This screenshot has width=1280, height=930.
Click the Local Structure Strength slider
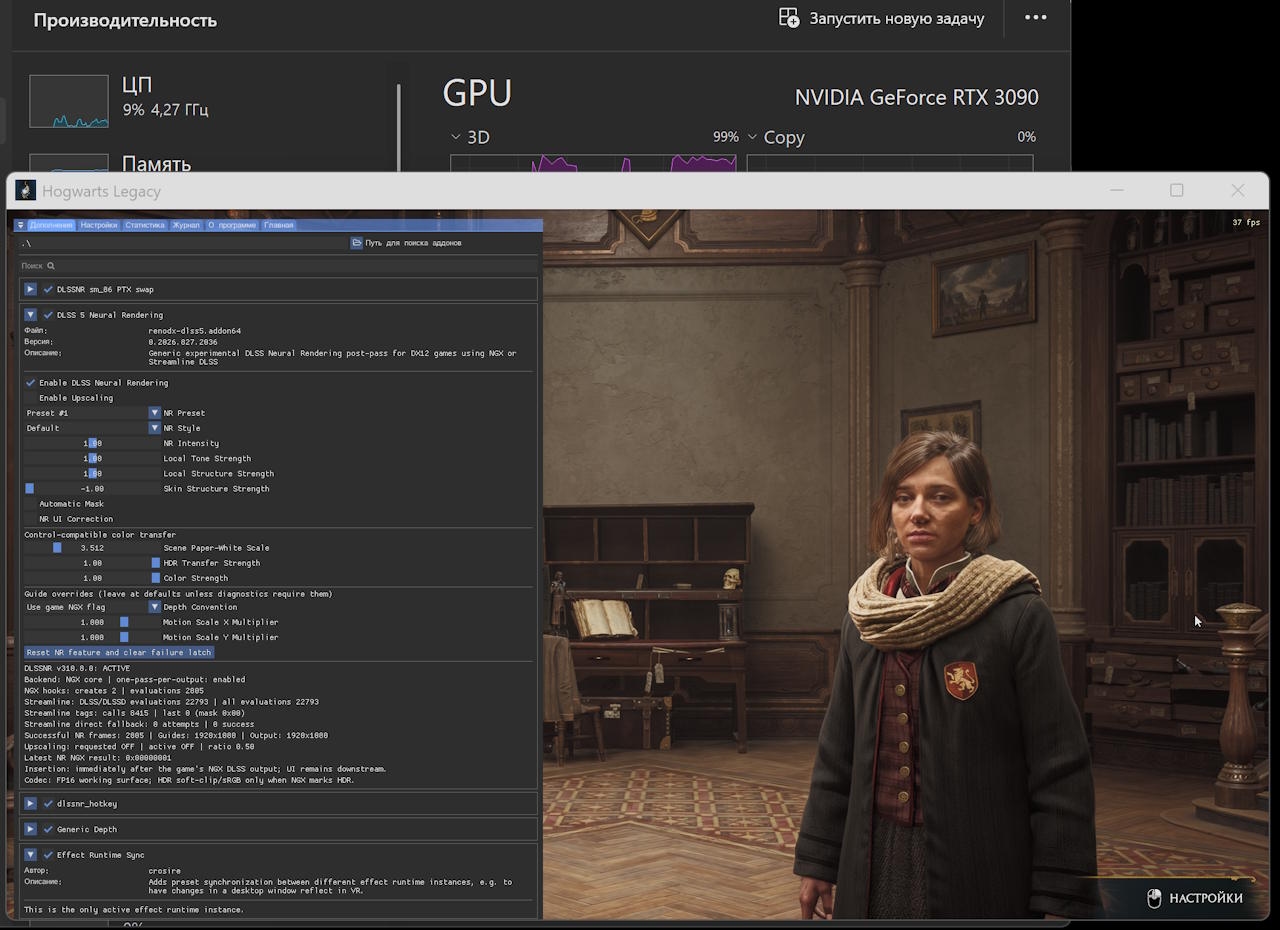tap(92, 474)
